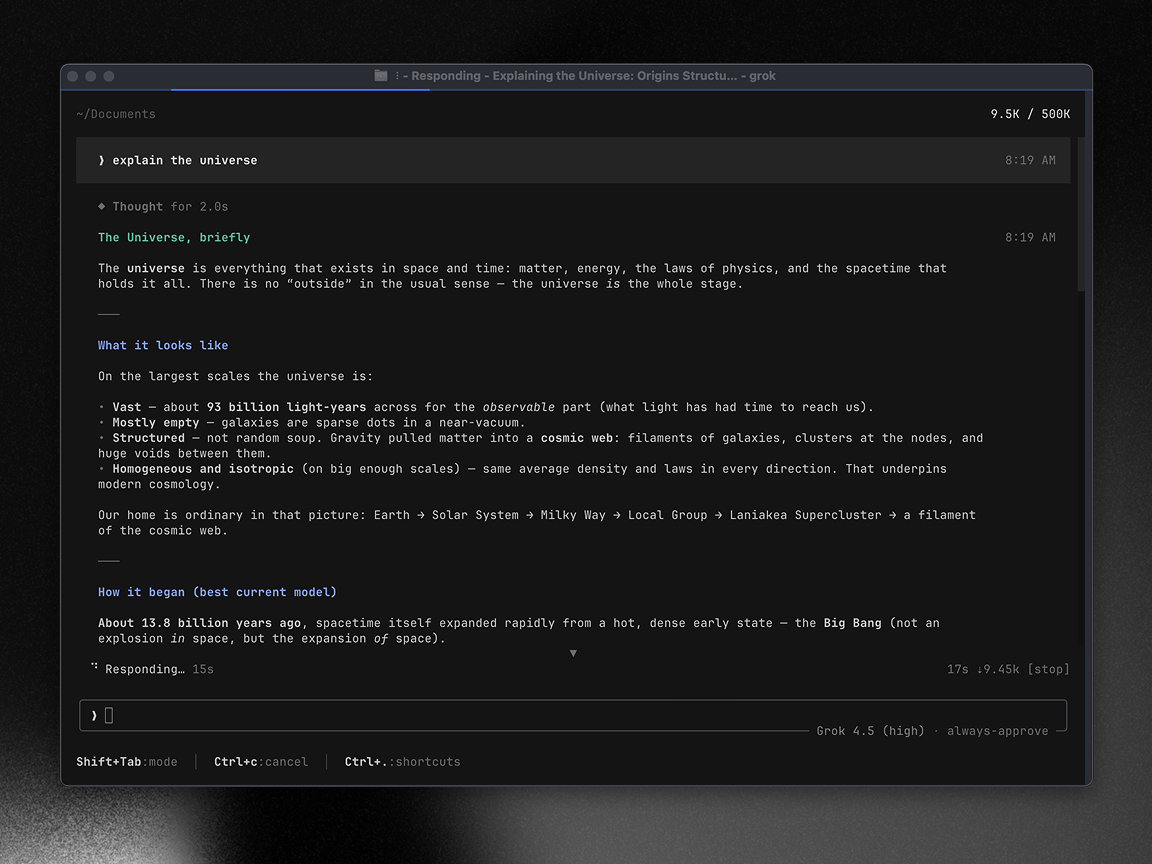Click the Ctrl+.:shortcuts hint
The image size is (1152, 864).
[403, 762]
